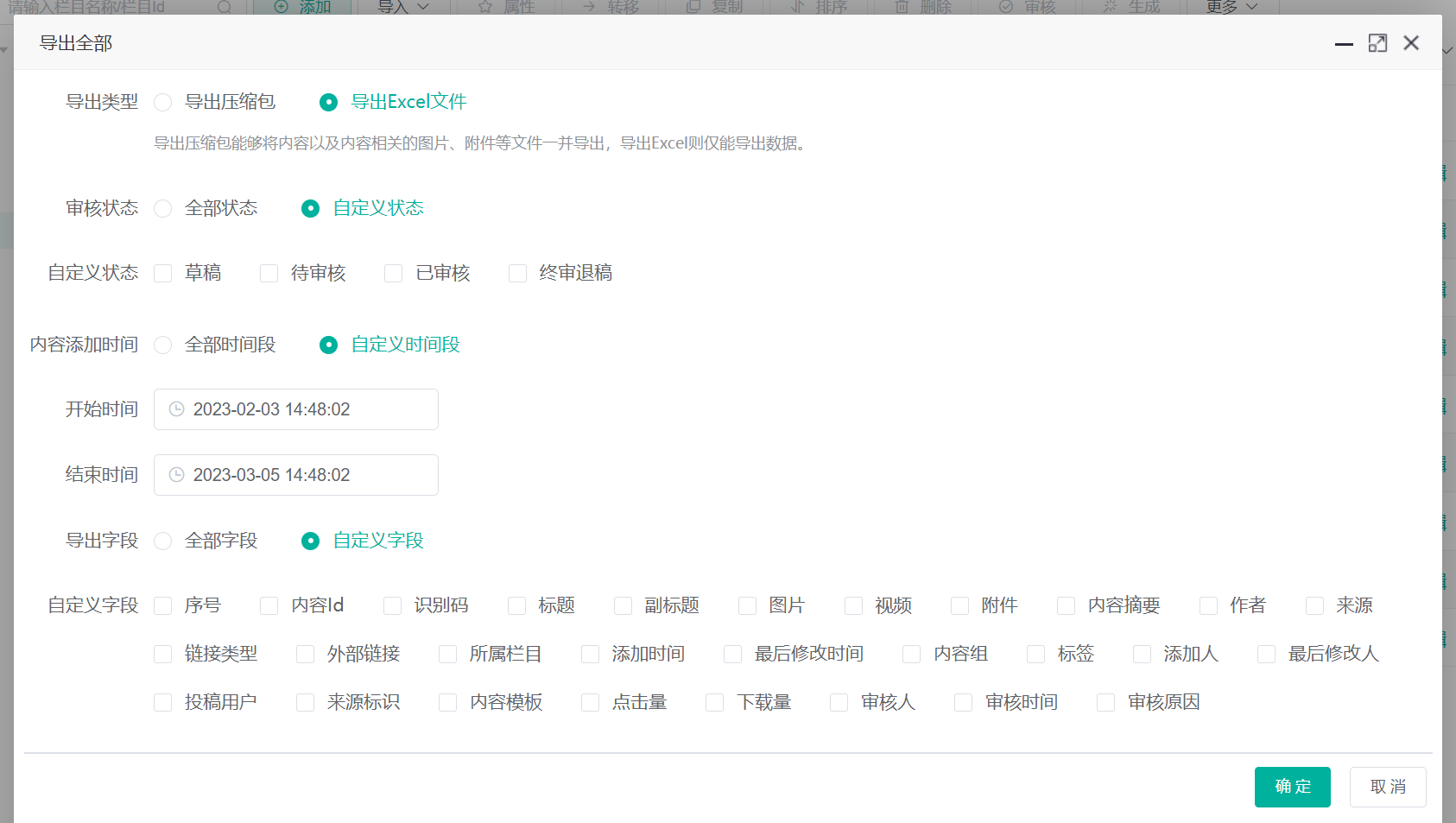This screenshot has width=1456, height=823.
Task: Check the 最后修改时间 field checkbox
Action: [x=732, y=654]
